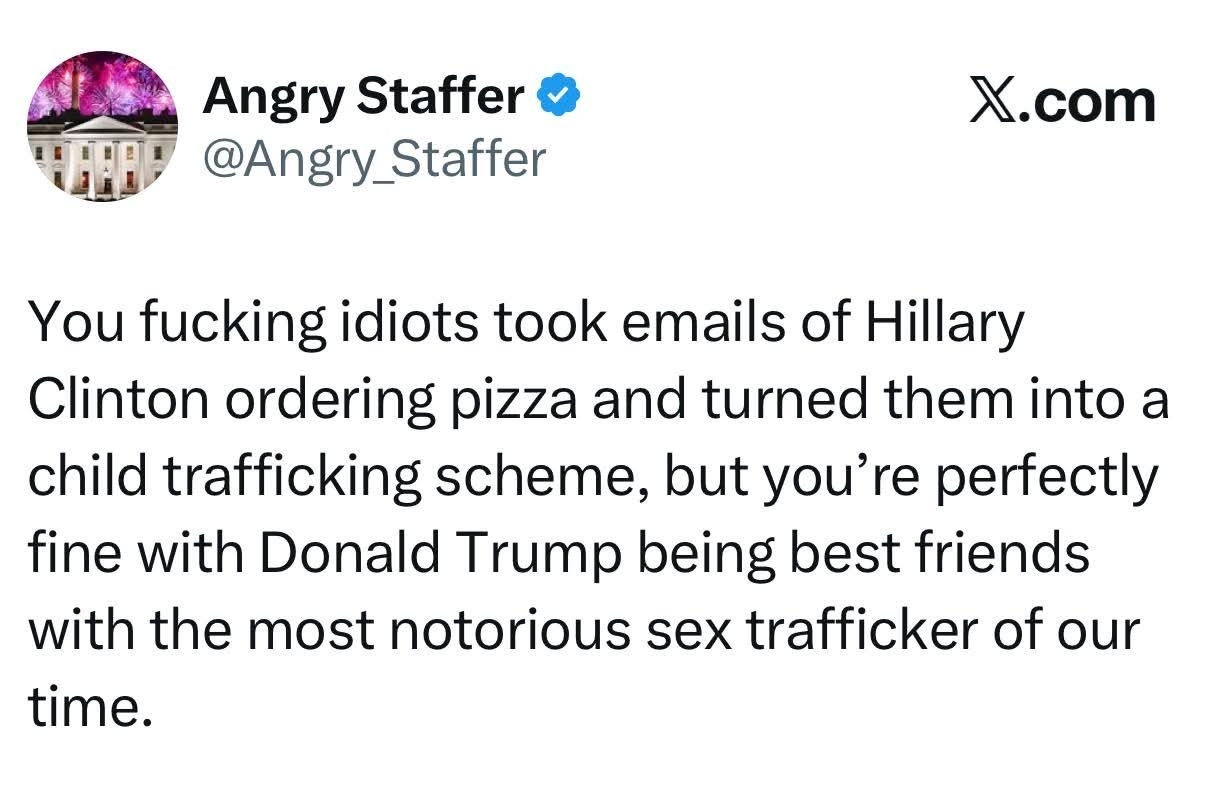Screen dimensions: 1206x797
Task: Click the blue verified checkmark badge
Action: point(557,98)
